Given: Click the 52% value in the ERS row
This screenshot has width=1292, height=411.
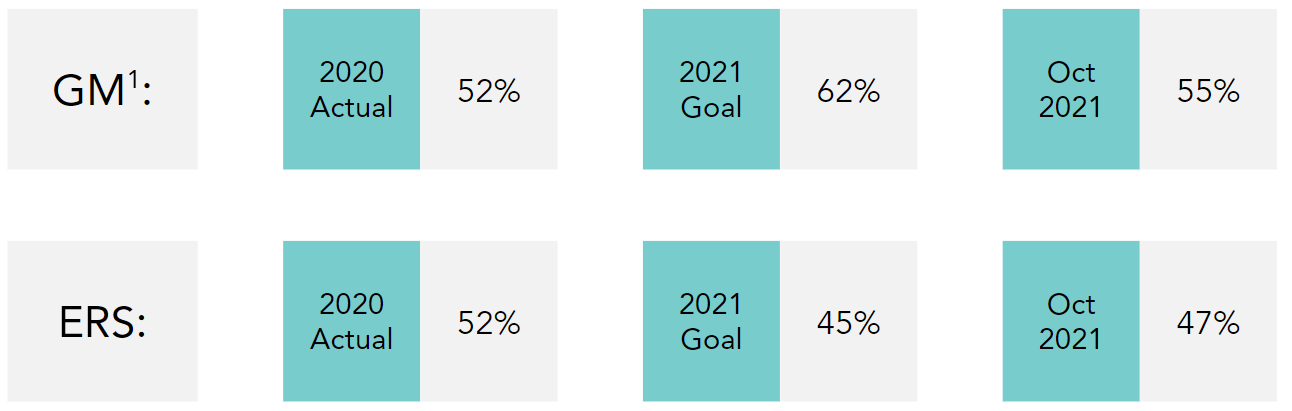Looking at the screenshot, I should point(489,323).
